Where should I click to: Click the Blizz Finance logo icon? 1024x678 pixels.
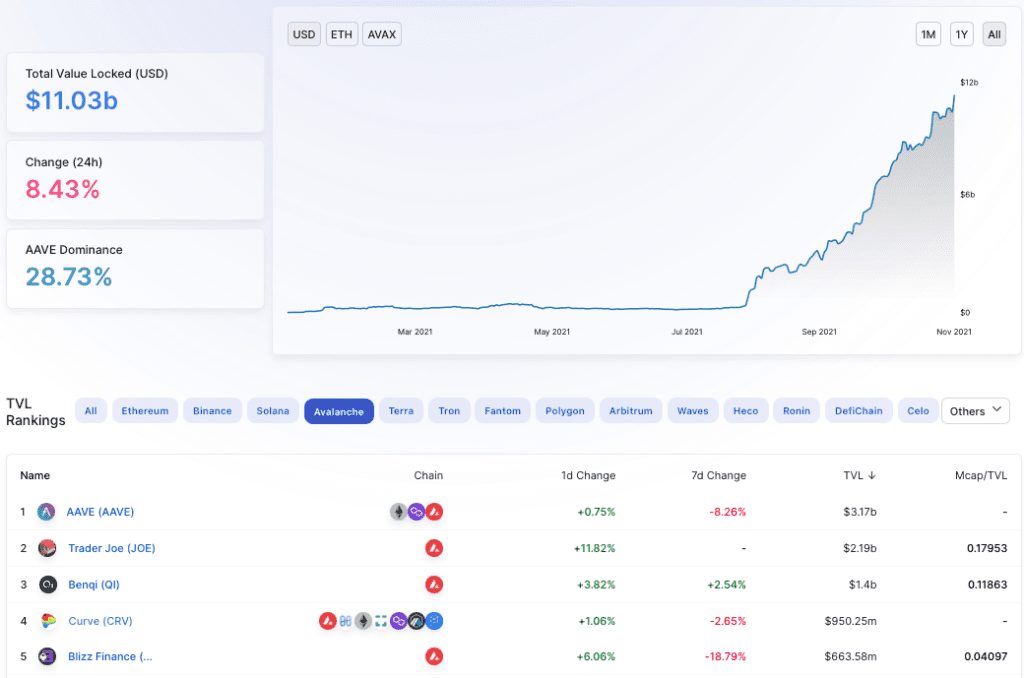click(47, 657)
